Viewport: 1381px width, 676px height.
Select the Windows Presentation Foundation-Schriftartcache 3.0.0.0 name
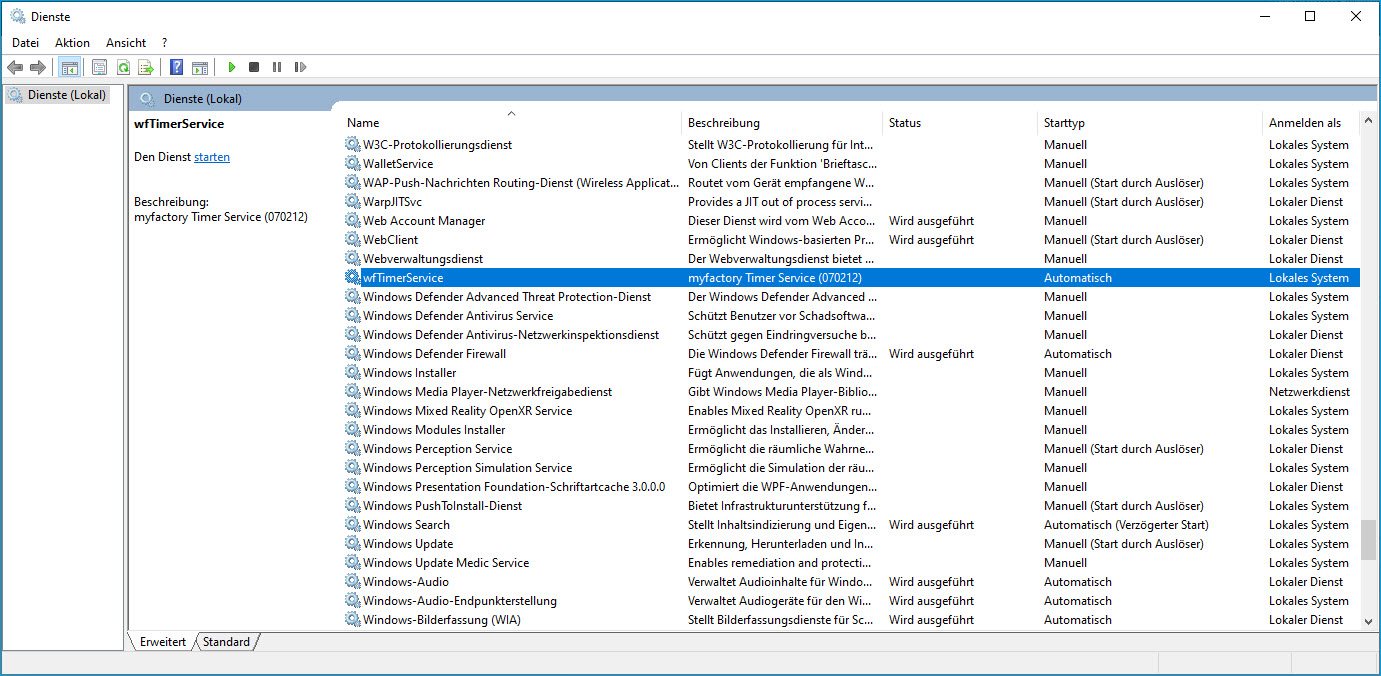514,487
